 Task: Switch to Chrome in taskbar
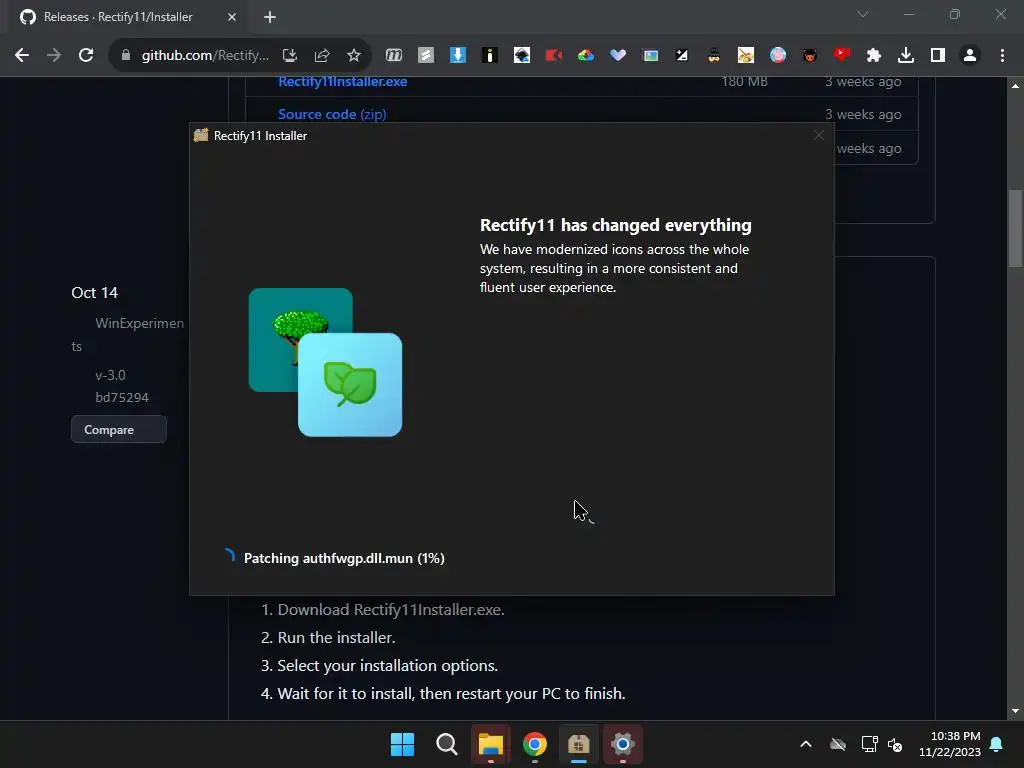pyautogui.click(x=535, y=744)
